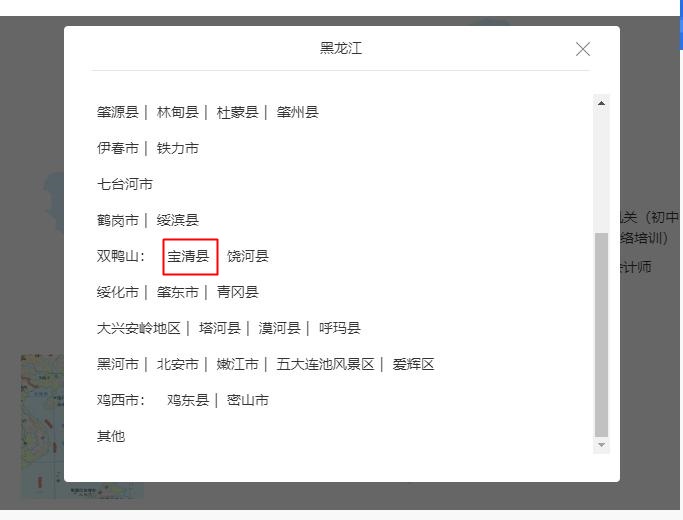Select 密山市 under 鸡西市
Viewport: 683px width, 520px height.
pos(248,400)
